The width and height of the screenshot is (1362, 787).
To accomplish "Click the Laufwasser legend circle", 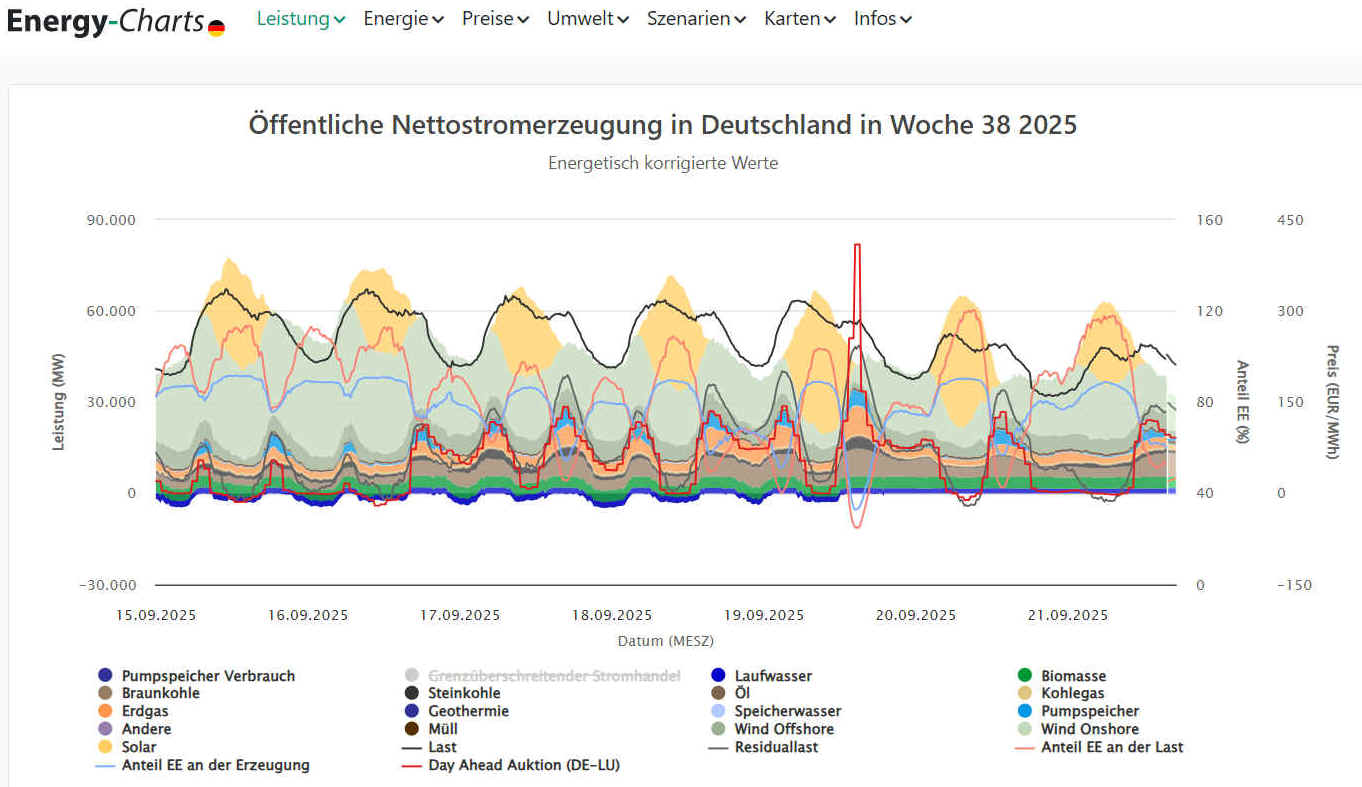I will [718, 676].
